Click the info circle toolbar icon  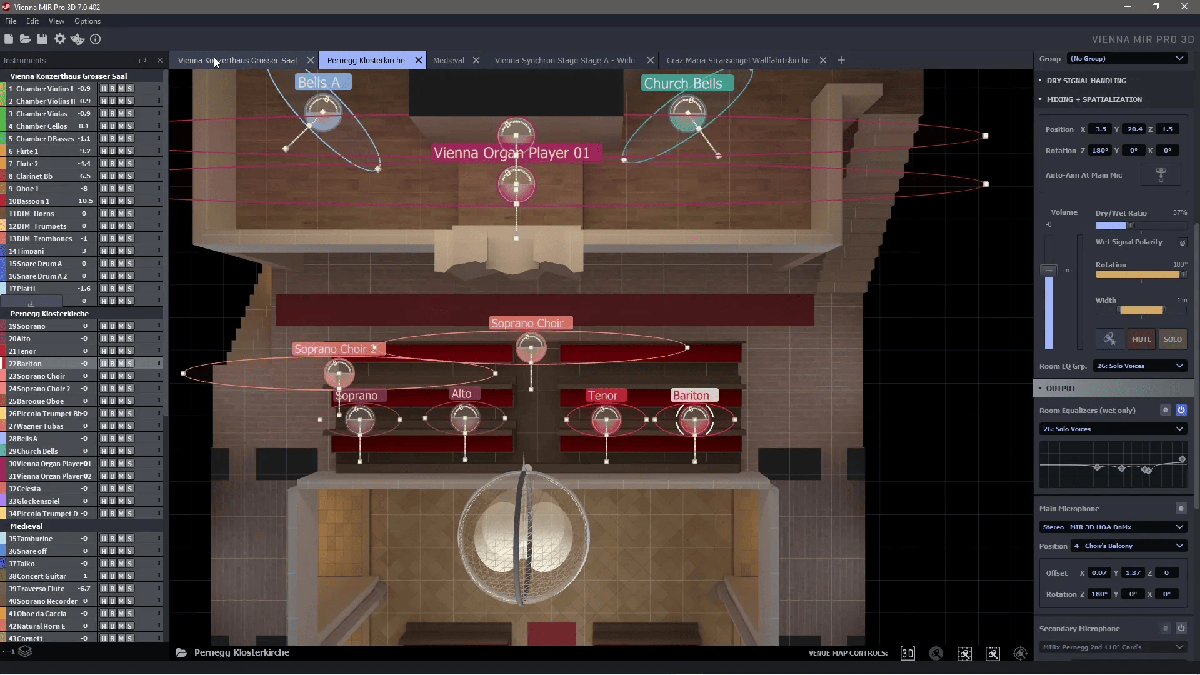coord(96,39)
